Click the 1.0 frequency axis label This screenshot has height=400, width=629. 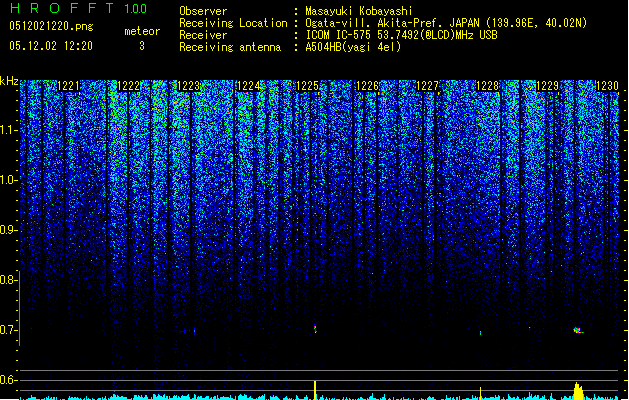point(8,180)
